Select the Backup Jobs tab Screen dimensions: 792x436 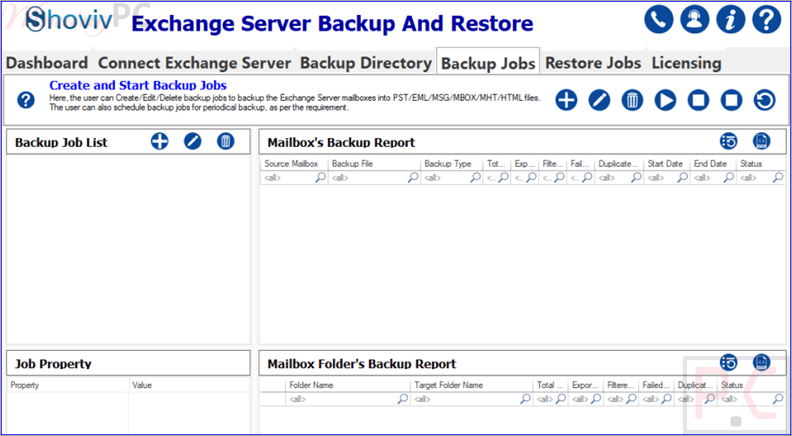(x=488, y=63)
